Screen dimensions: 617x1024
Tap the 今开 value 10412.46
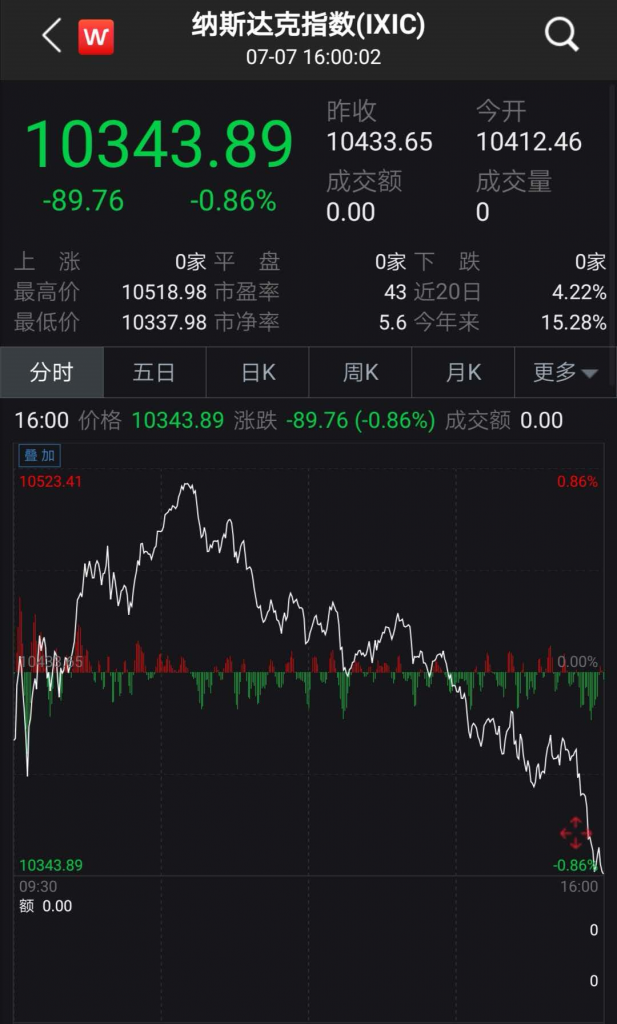529,142
